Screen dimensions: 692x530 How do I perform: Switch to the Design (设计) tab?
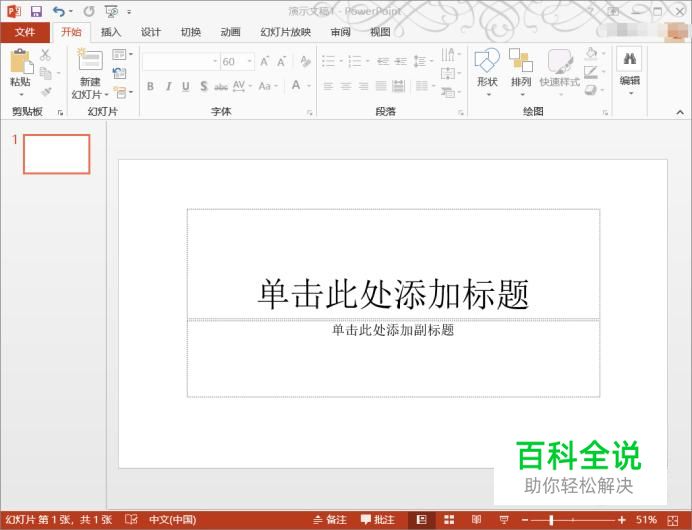(x=151, y=32)
